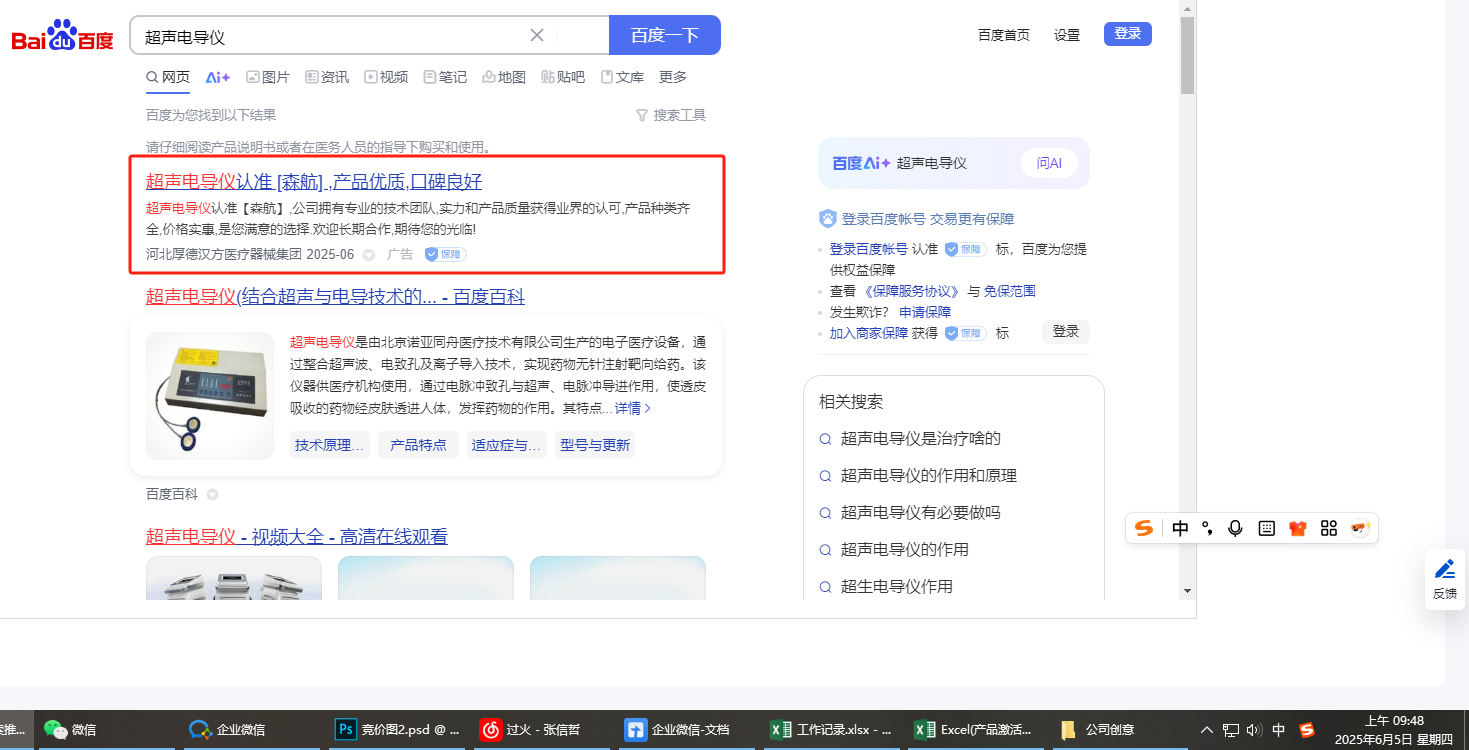Expand the 搜索工具 search tools filter
Screen dimensions: 1469x750
coord(671,115)
